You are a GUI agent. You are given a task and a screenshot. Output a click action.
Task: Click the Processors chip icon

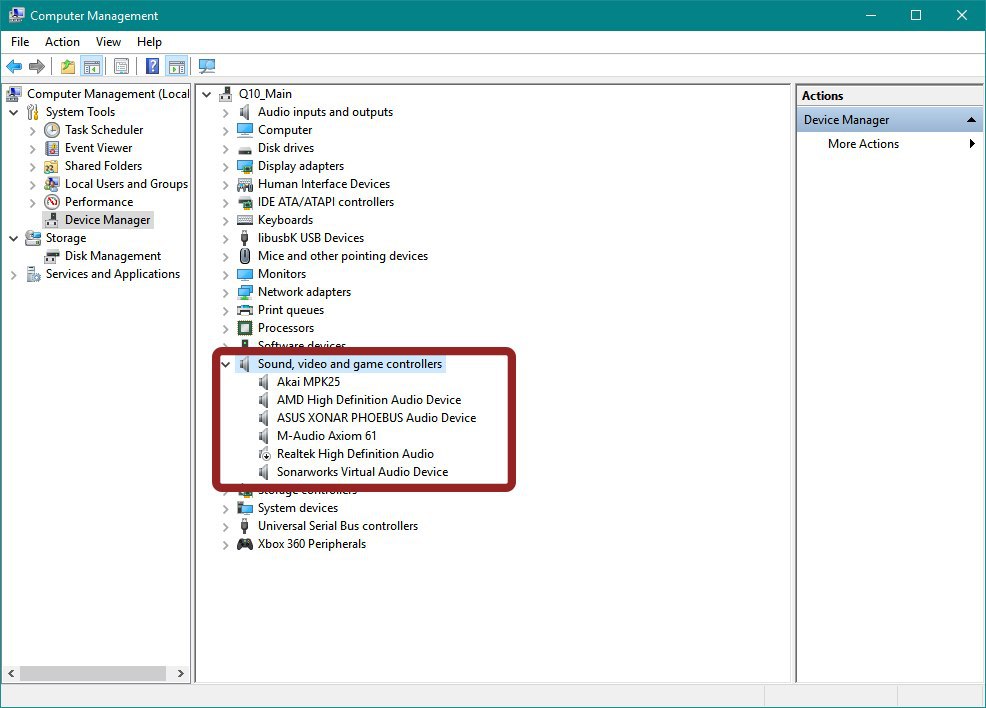245,328
